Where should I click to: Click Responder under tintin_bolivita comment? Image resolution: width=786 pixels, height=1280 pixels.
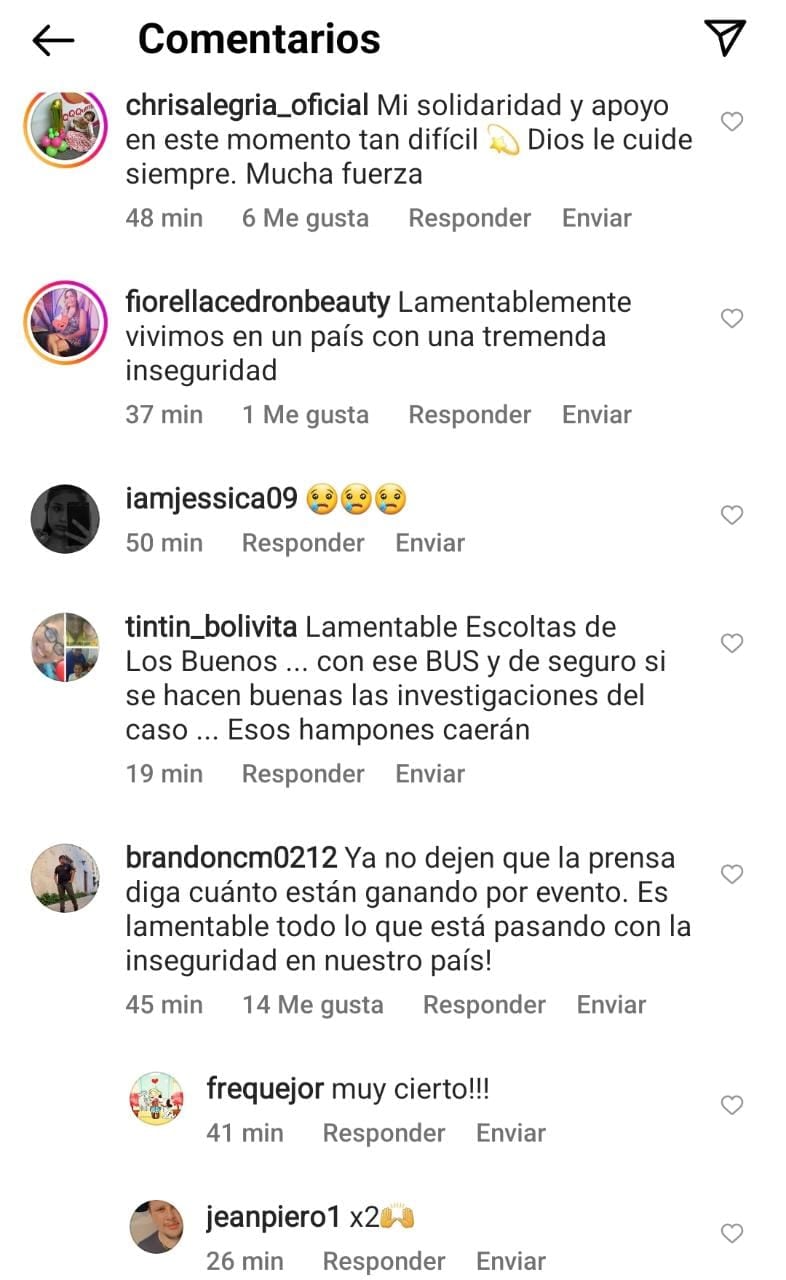tap(303, 774)
